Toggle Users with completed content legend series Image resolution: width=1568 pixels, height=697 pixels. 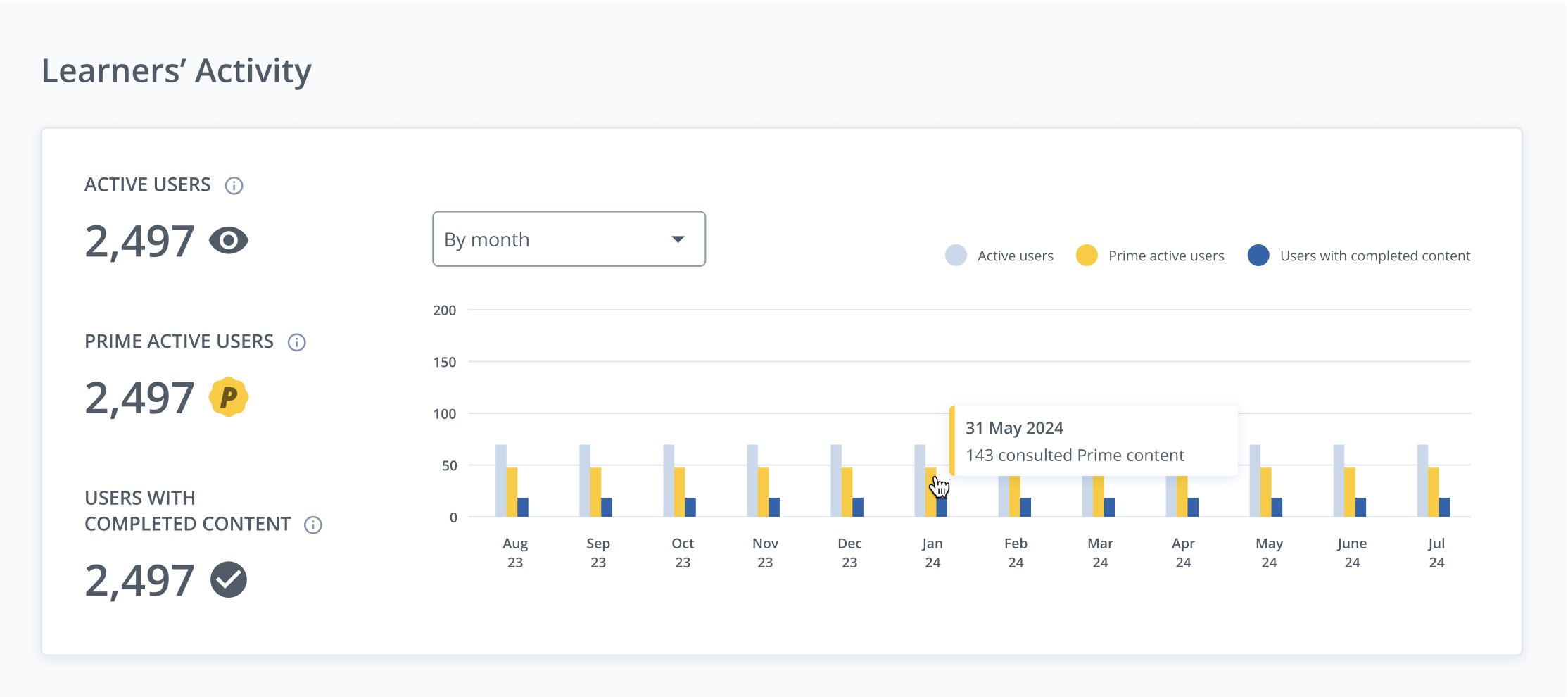pos(1358,256)
